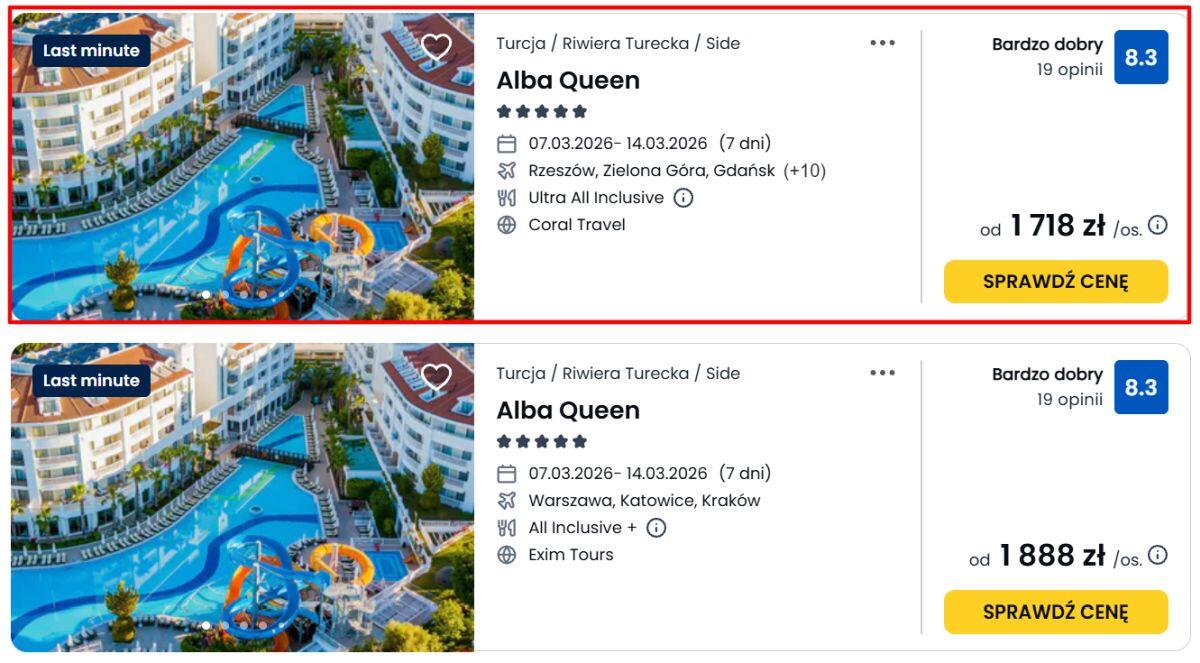
Task: Click the cutlery icon beside All Inclusive +
Action: pos(507,528)
